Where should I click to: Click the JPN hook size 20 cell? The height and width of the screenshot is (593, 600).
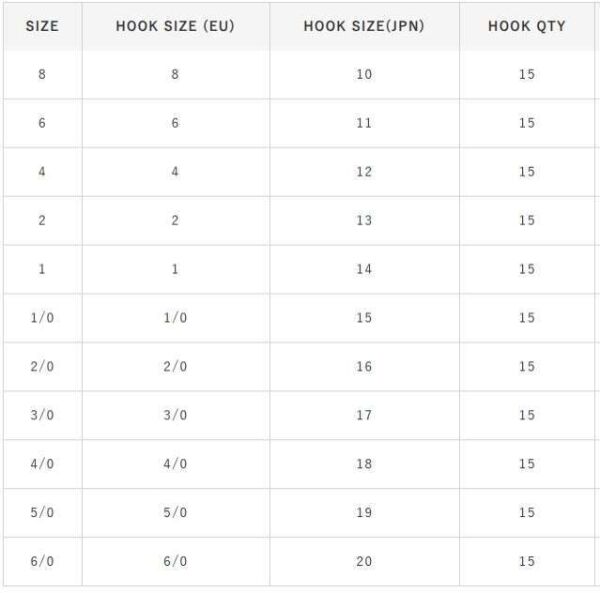pos(364,562)
